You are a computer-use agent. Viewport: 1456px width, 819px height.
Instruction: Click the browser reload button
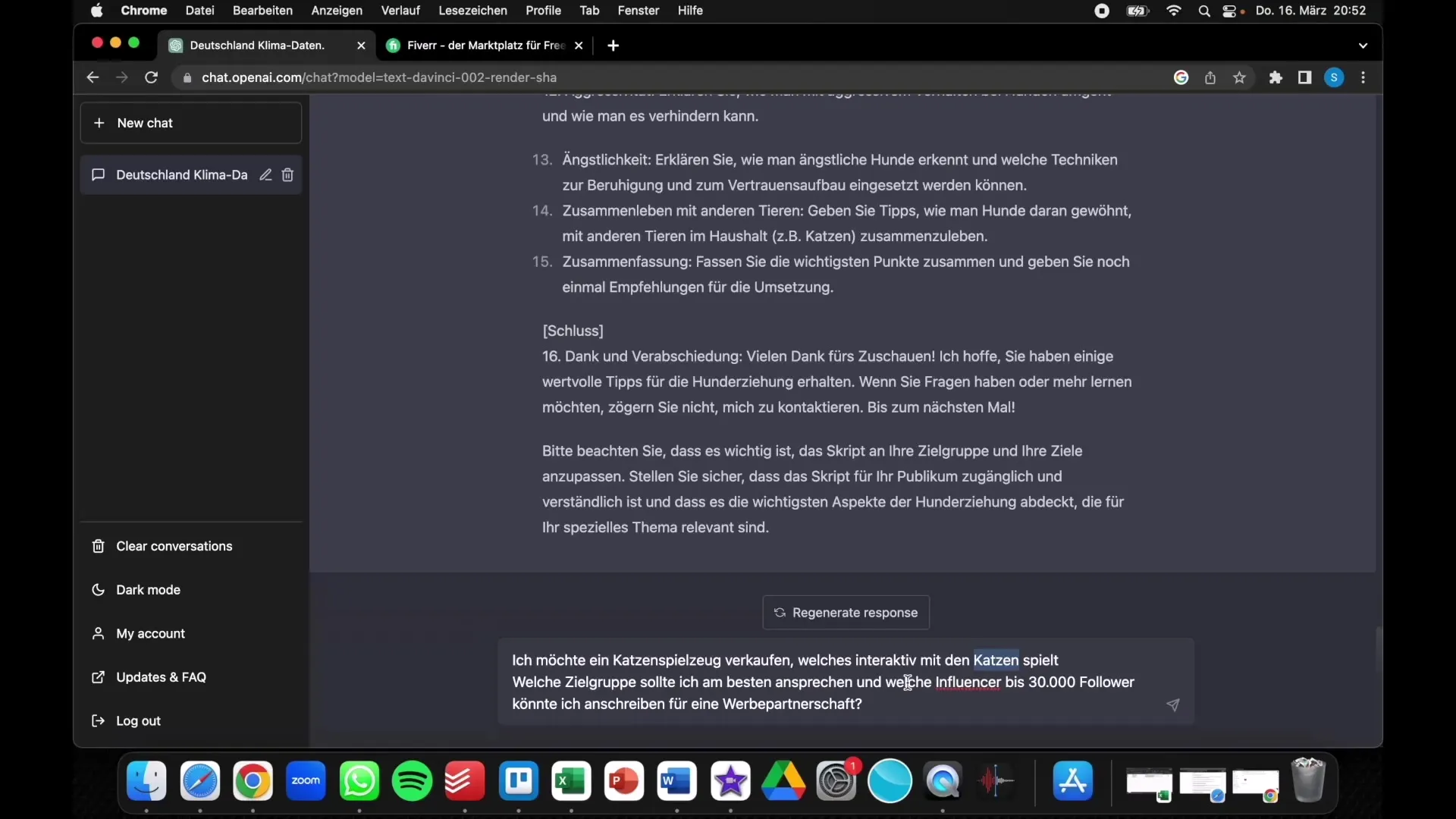153,77
